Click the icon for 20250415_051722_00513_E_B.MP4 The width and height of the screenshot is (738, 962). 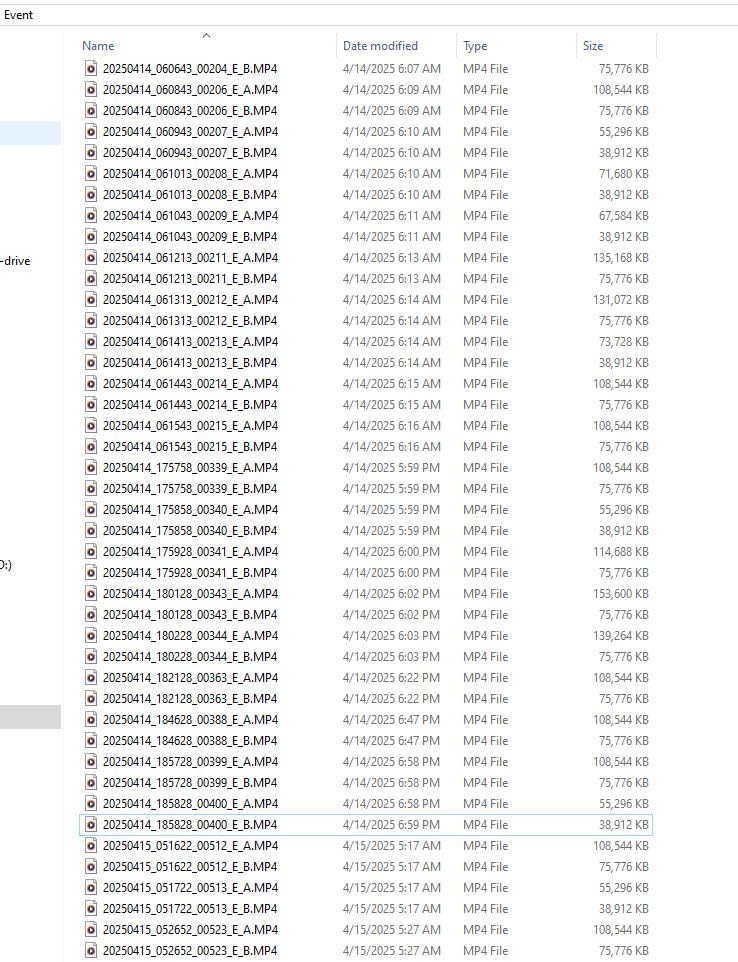[x=91, y=909]
